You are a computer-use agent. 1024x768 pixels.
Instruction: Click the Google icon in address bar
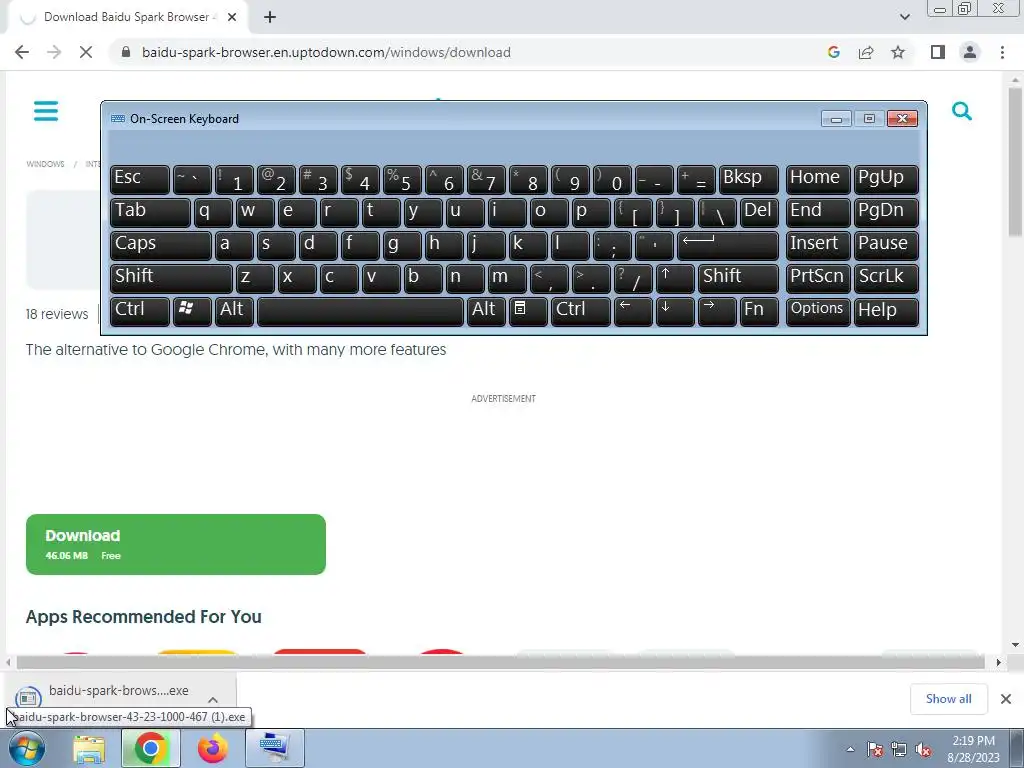pyautogui.click(x=833, y=52)
